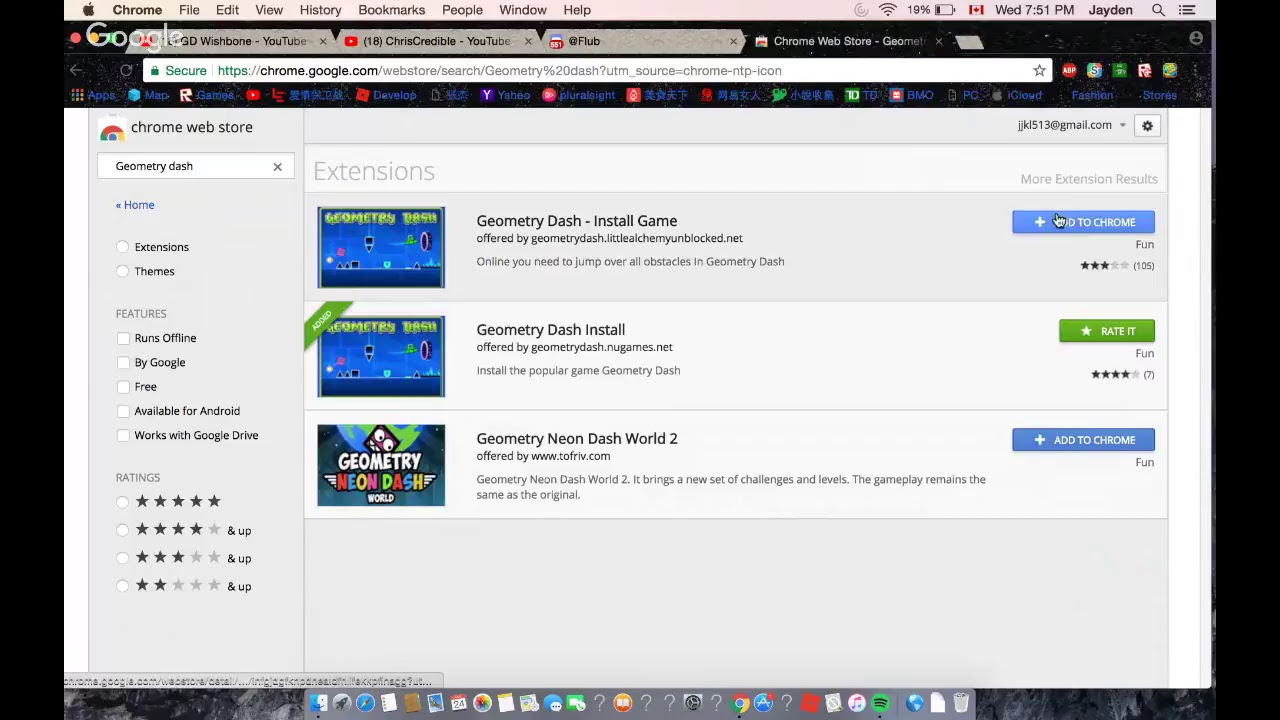
Task: Open the Trash in the Dock
Action: (x=961, y=704)
